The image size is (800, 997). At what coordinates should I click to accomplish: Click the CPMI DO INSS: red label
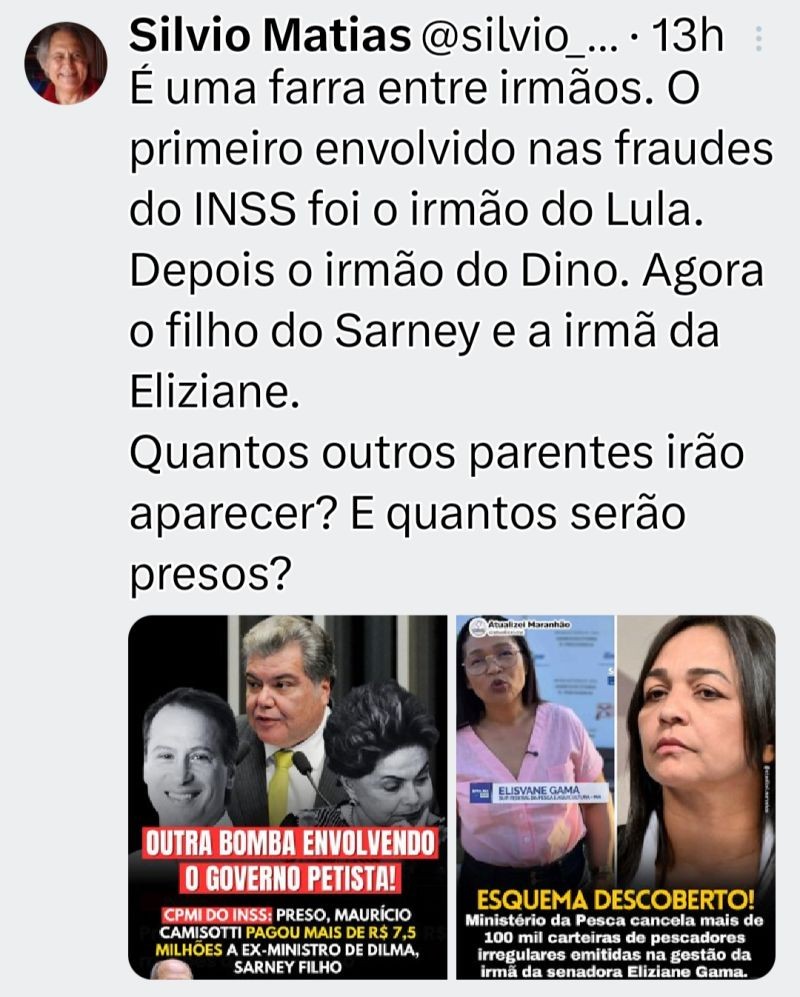point(217,915)
